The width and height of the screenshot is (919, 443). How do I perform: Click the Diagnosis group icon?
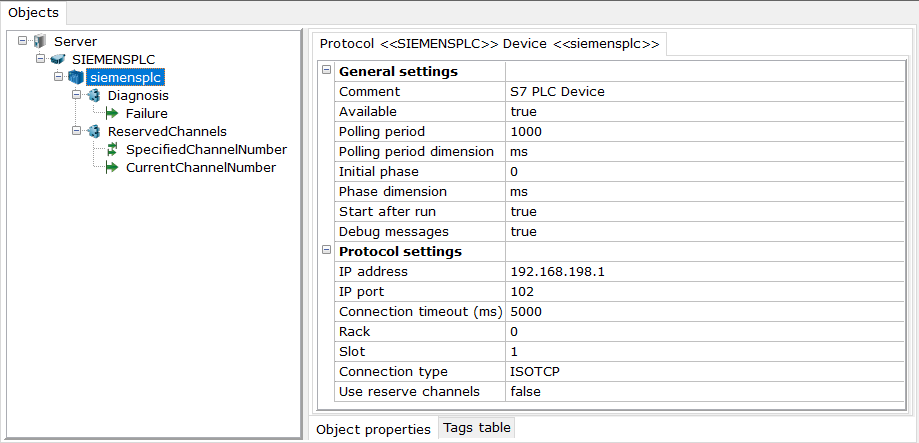pos(94,95)
